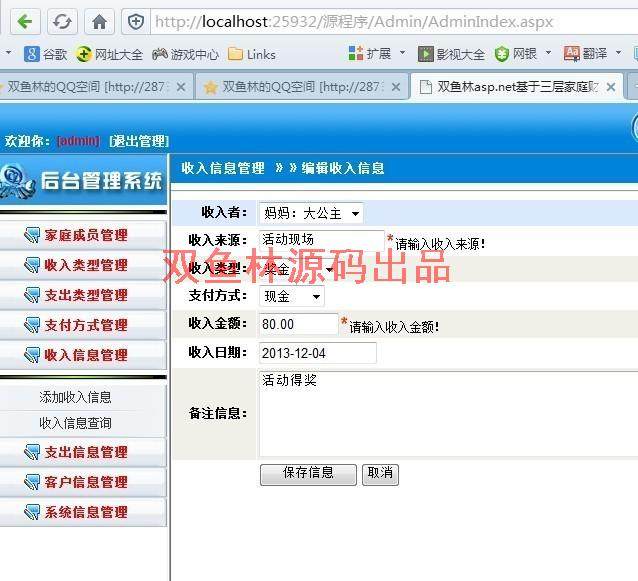Viewport: 638px width, 581px height.
Task: Open the 支付方式 dropdown showing 现金
Action: pos(292,296)
